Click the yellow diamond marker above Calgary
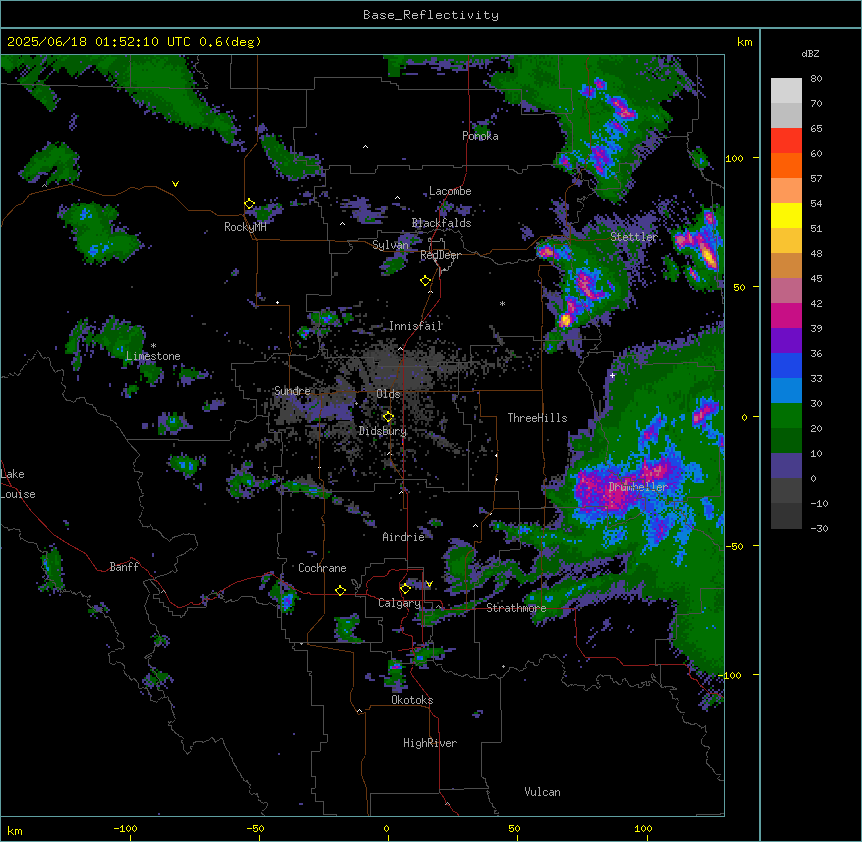The image size is (862, 842). tap(405, 589)
